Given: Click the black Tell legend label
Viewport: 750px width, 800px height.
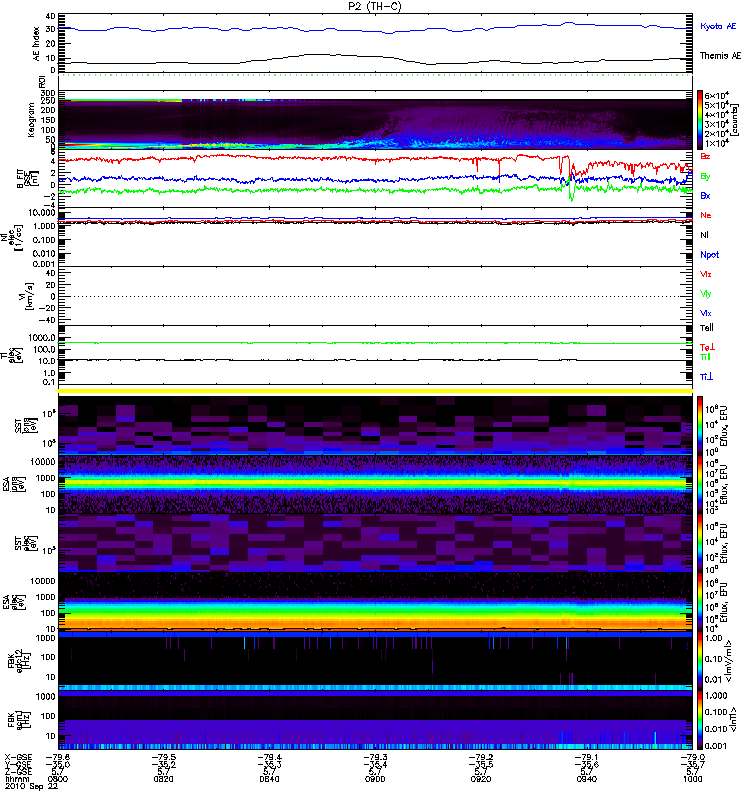Looking at the screenshot, I should click(707, 328).
